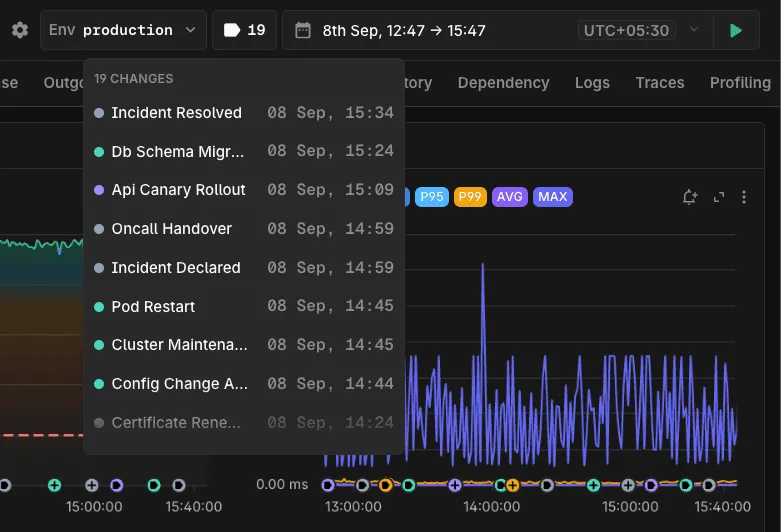
Task: Toggle the AVG series pill
Action: pos(510,197)
